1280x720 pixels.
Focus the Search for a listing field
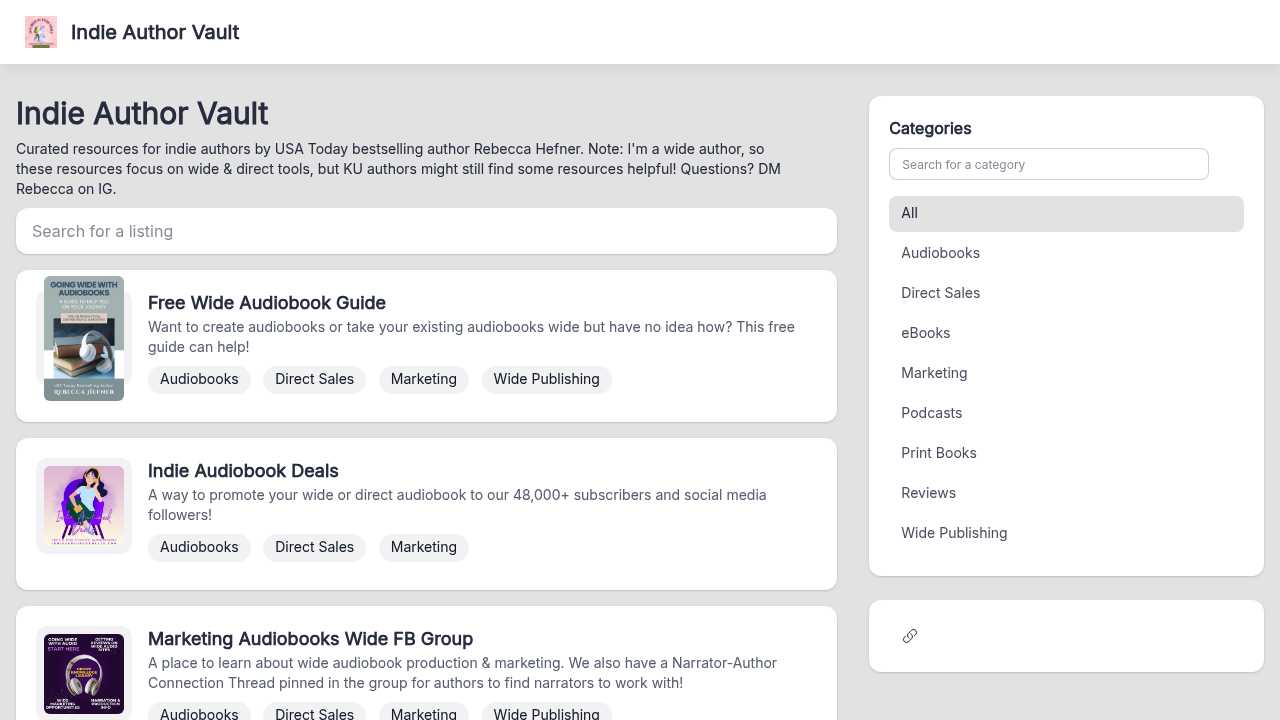click(426, 231)
